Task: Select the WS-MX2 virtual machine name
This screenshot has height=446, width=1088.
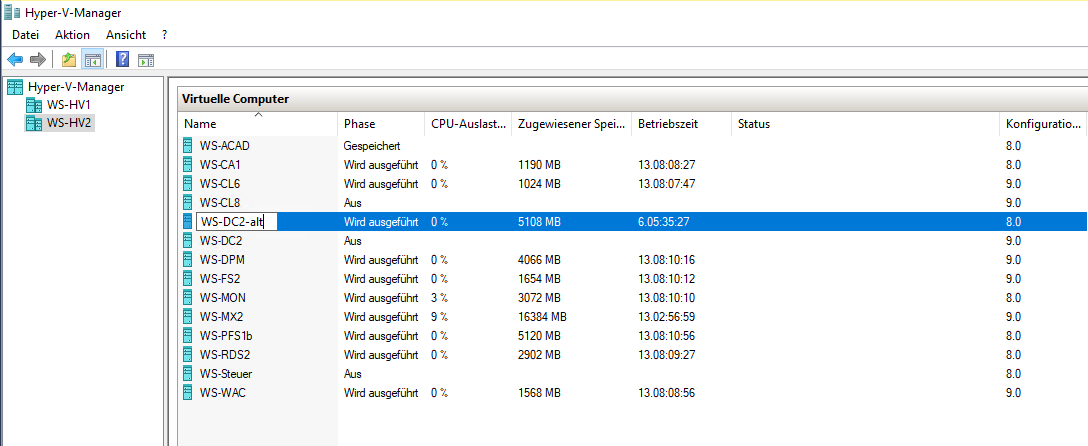Action: pos(221,316)
